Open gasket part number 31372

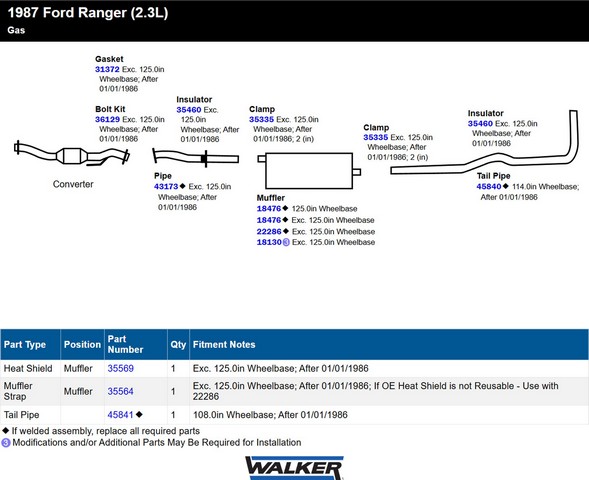point(107,69)
